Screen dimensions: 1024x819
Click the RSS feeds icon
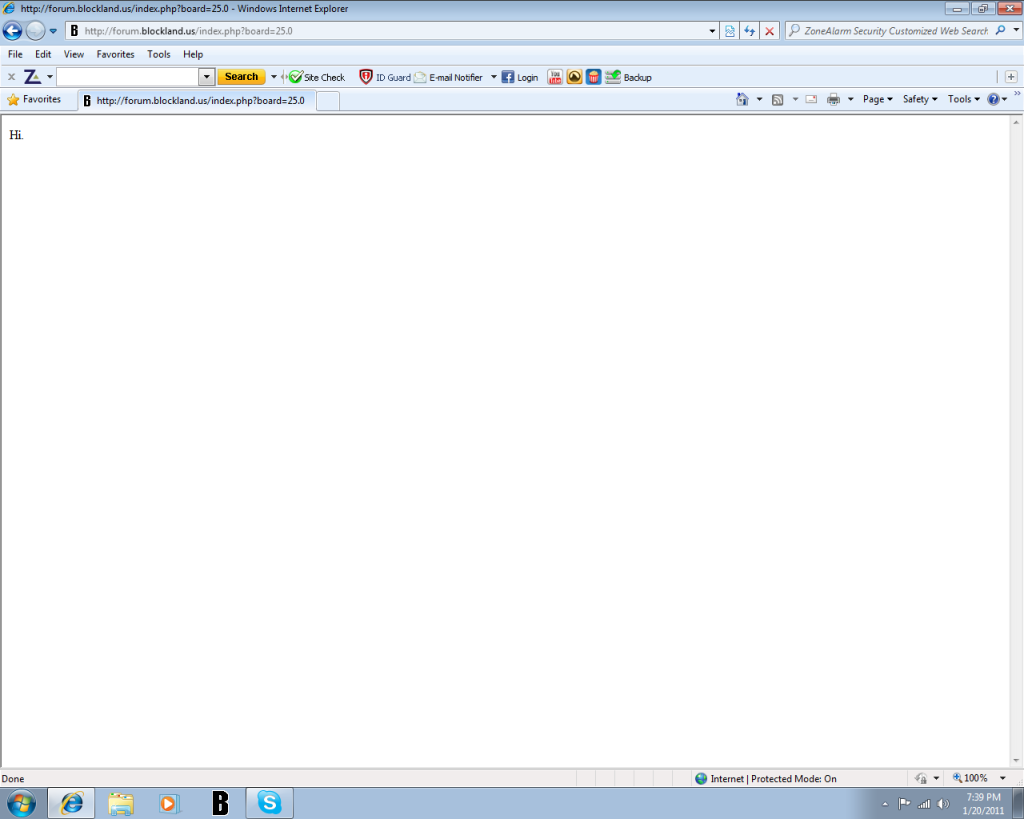tap(777, 99)
